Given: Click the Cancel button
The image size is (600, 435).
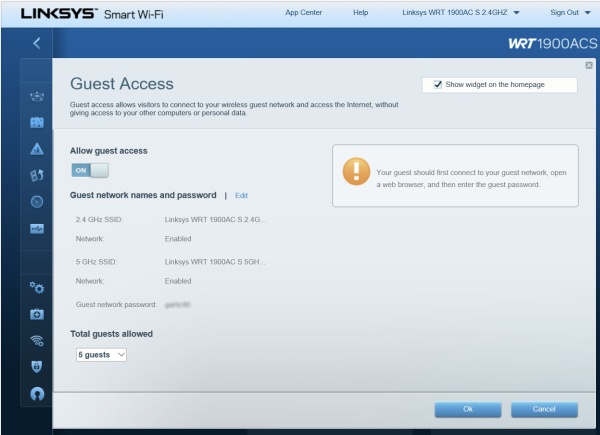Looking at the screenshot, I should click(x=544, y=409).
